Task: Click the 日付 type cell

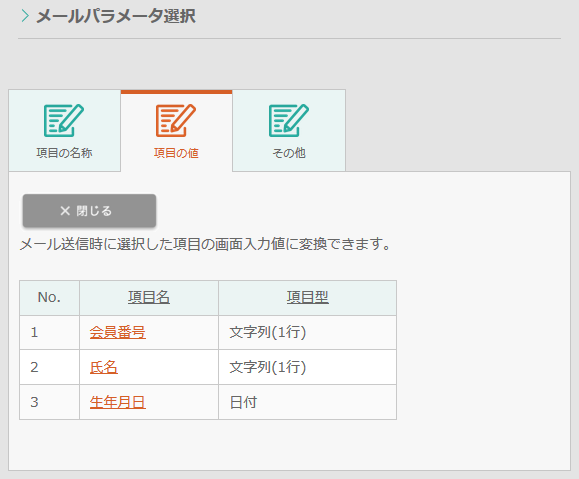Action: pos(308,402)
